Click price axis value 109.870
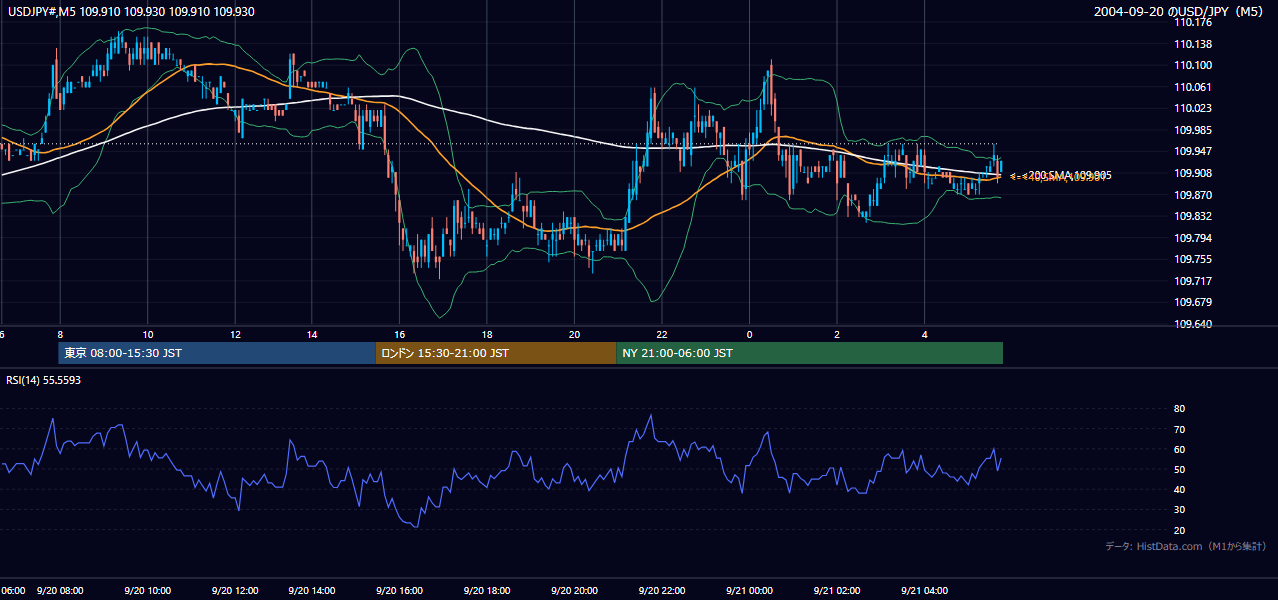Screen dimensions: 1278x600 1191,195
